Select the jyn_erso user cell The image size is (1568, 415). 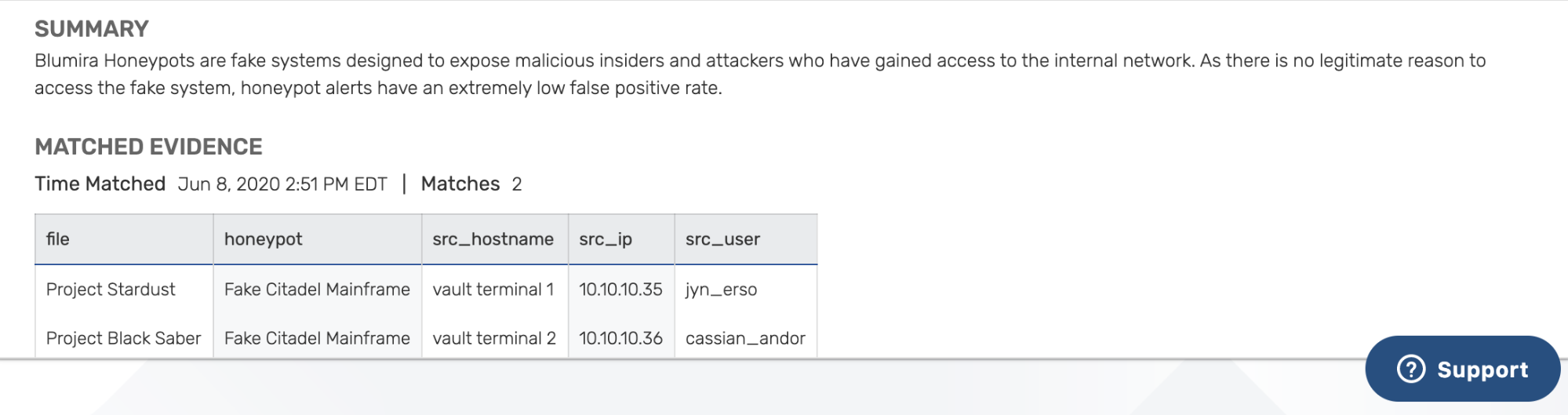pos(721,289)
